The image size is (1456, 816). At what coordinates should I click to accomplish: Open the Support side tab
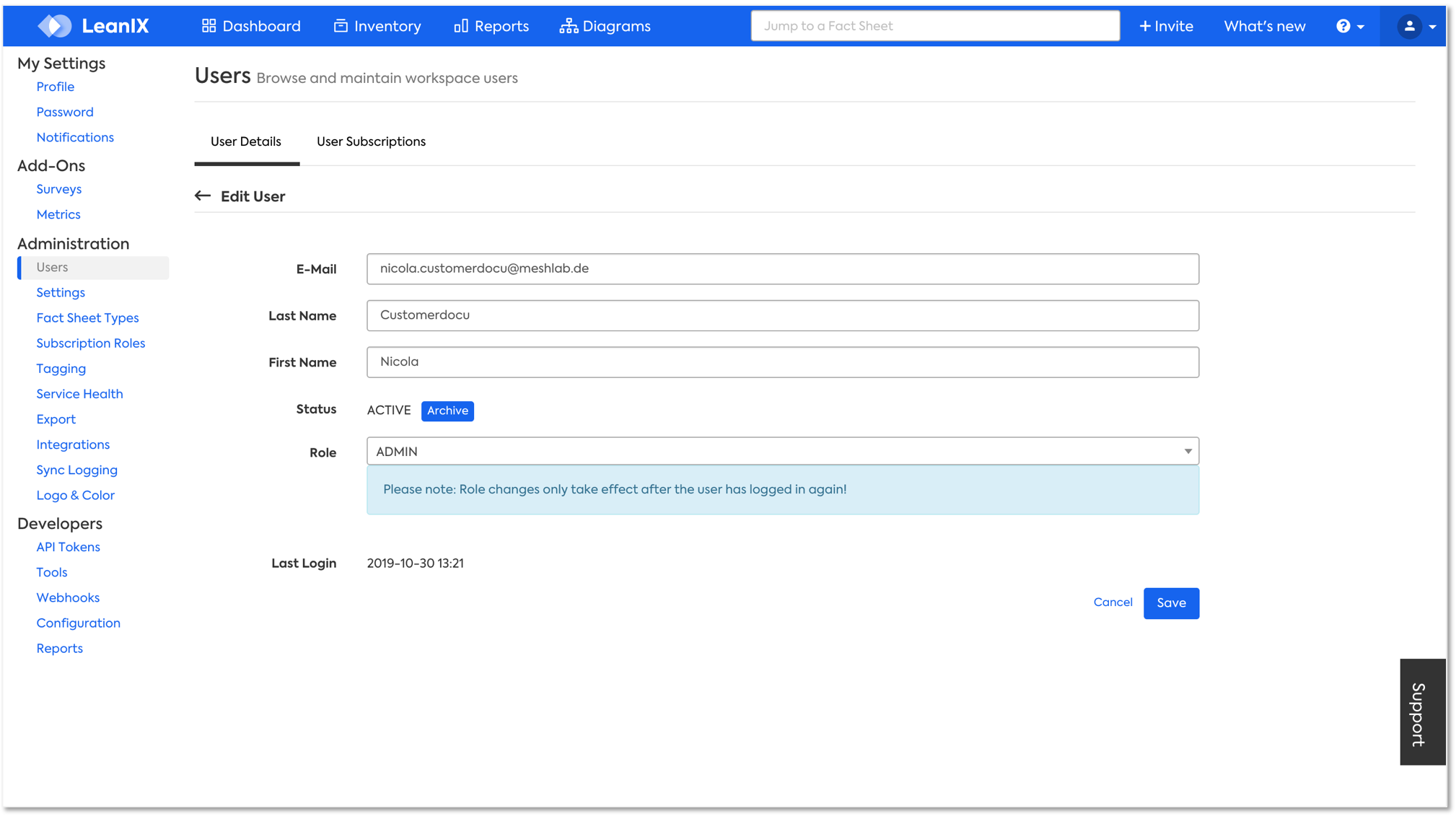coord(1421,712)
